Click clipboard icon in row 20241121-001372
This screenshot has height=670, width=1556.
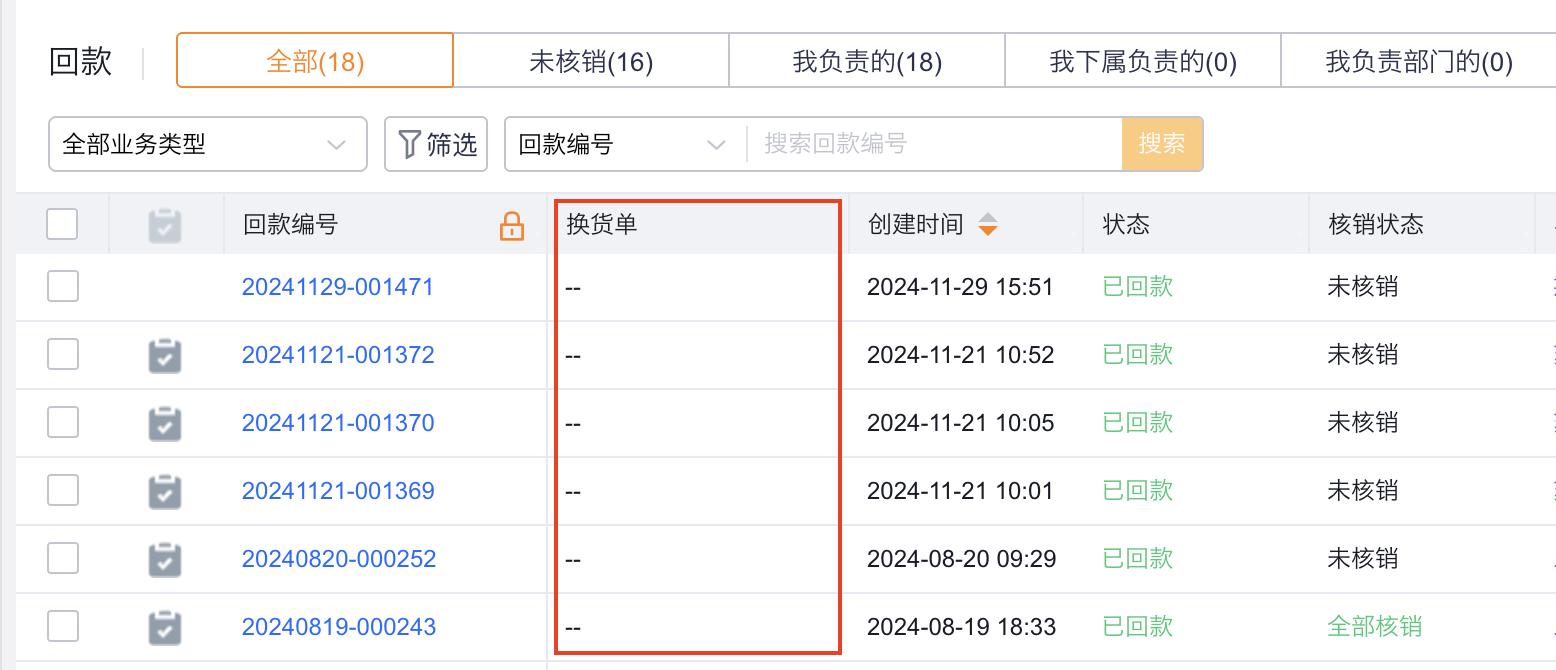pyautogui.click(x=165, y=356)
